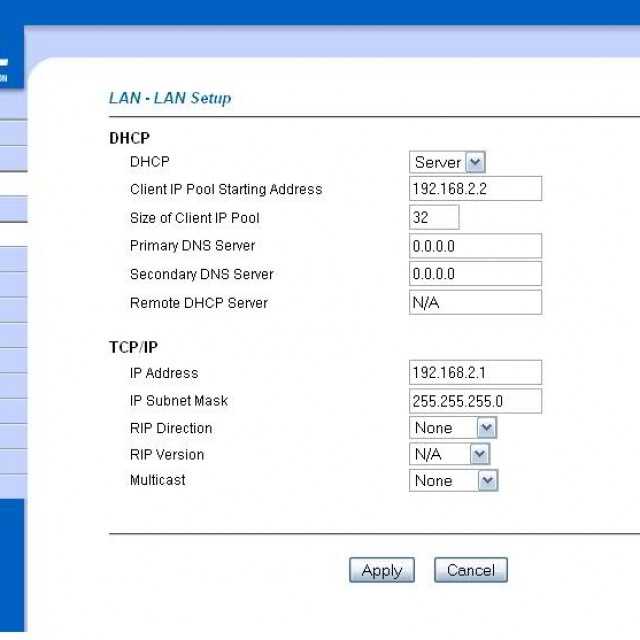Image resolution: width=640 pixels, height=640 pixels.
Task: Click the 'RIP Version' label
Action: [x=167, y=455]
